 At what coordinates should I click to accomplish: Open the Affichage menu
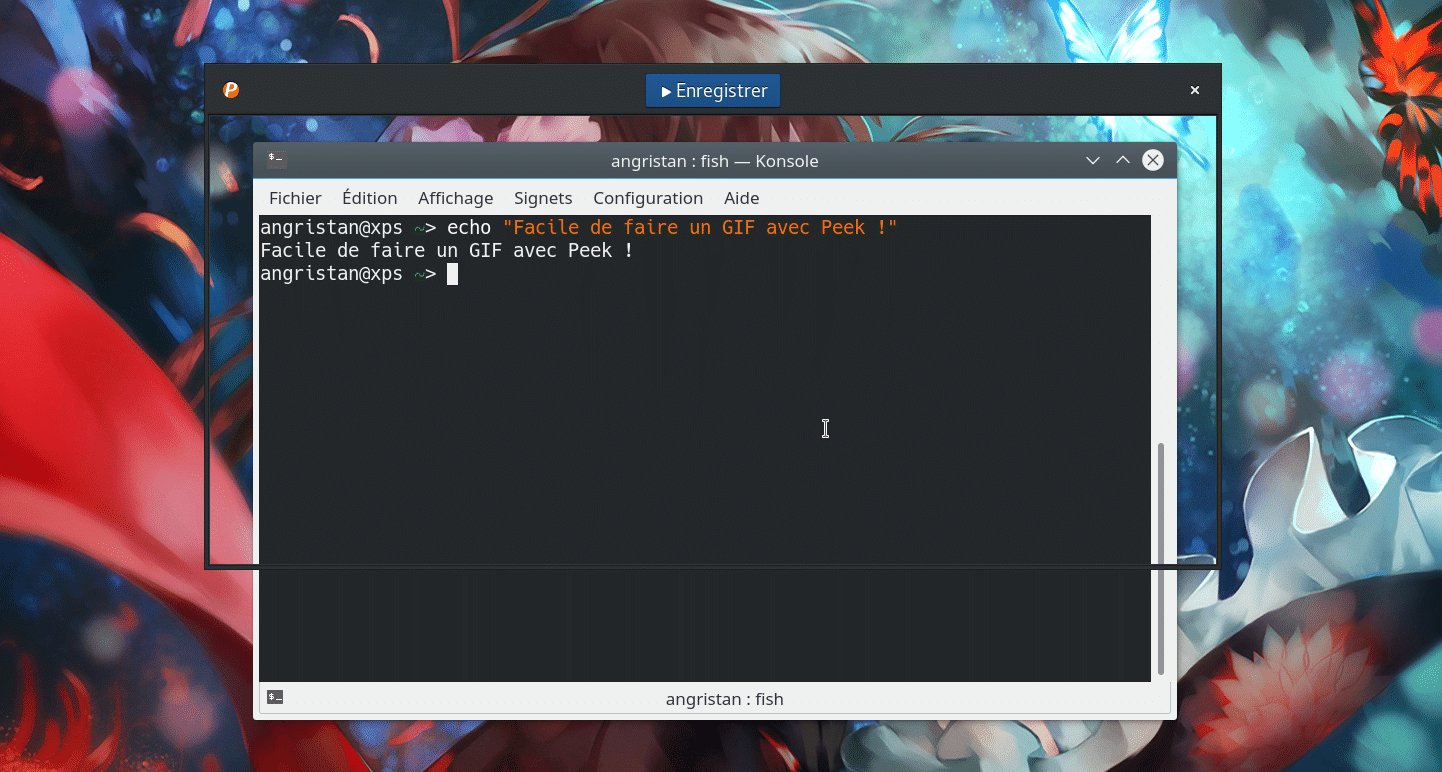coord(455,198)
